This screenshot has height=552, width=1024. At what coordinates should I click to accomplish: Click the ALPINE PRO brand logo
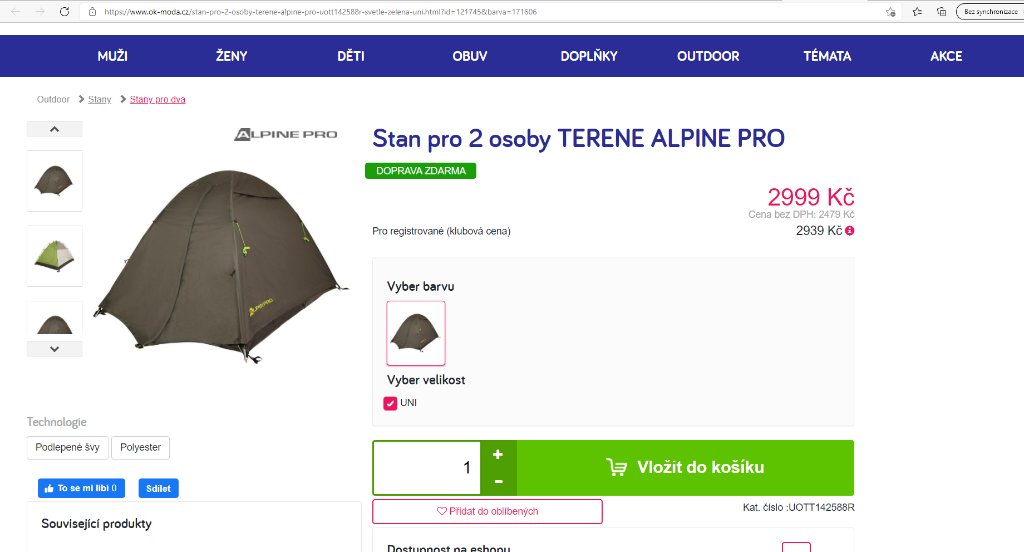pyautogui.click(x=285, y=134)
